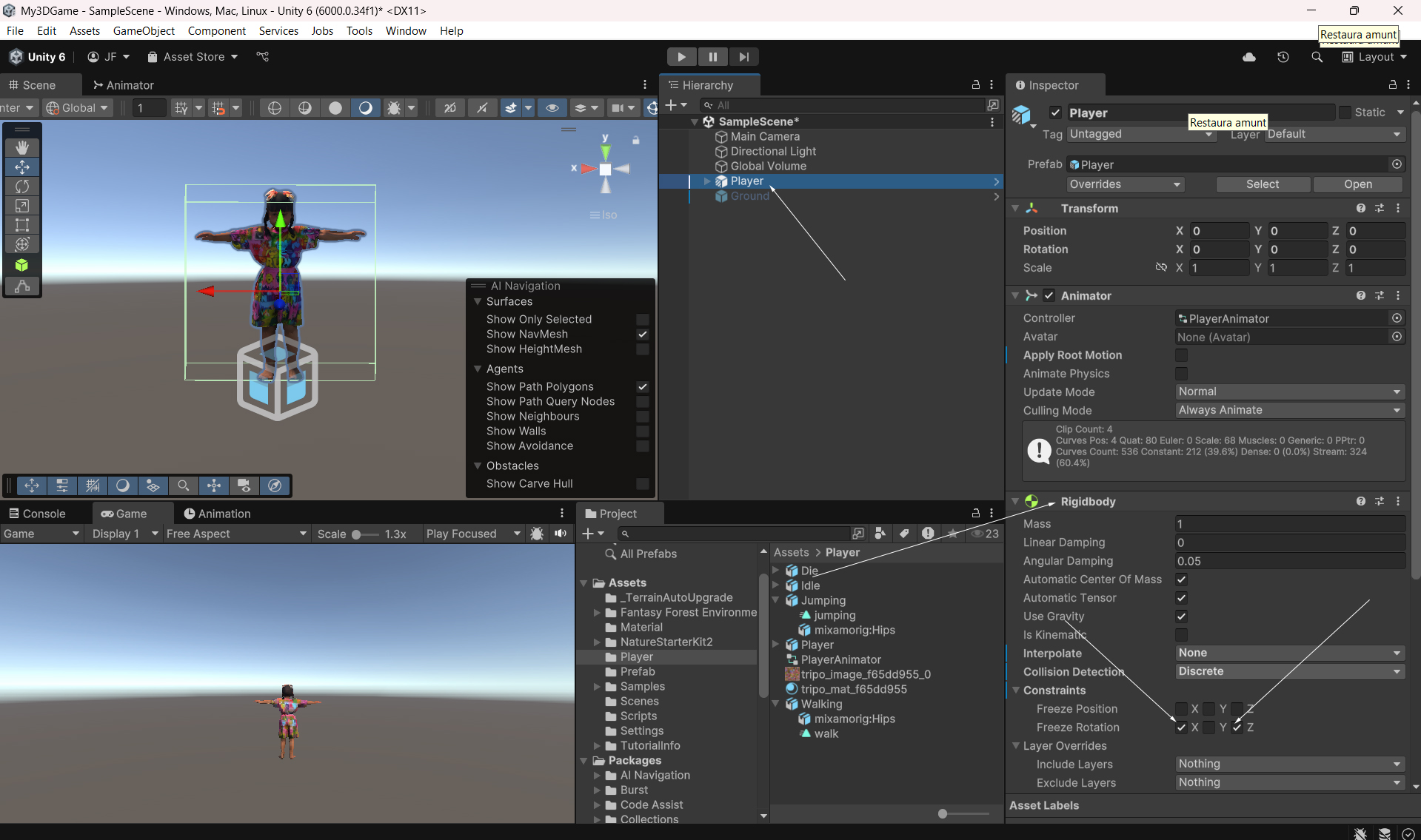Screen dimensions: 1421x840
Task: Open the GameObject menu
Action: (x=144, y=31)
